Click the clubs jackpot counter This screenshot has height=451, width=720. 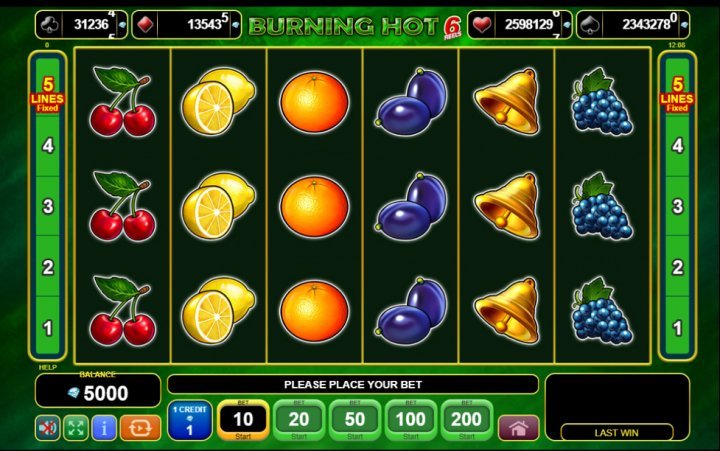pos(81,25)
